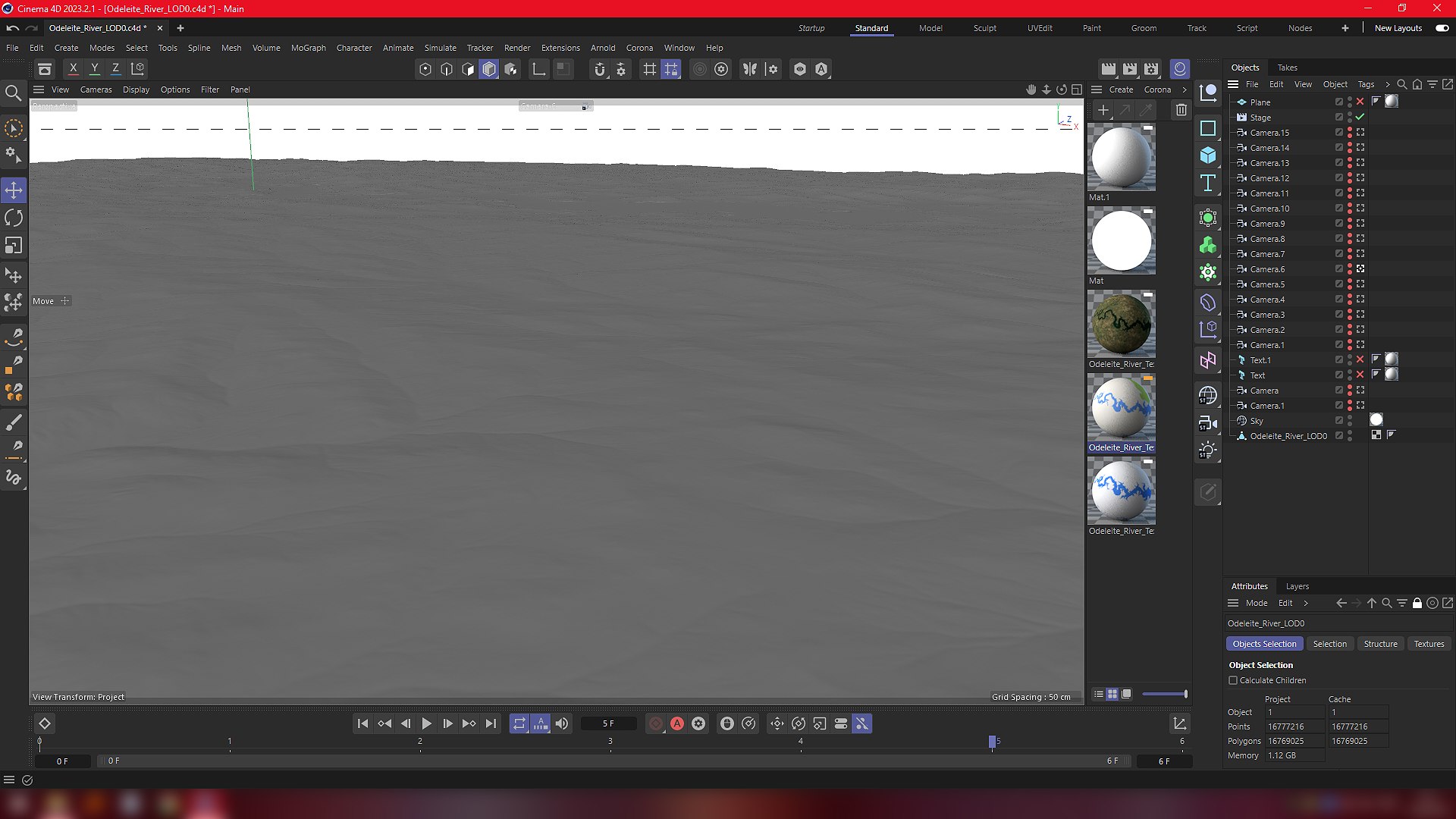This screenshot has height=819, width=1456.
Task: Open the File menu
Action: (12, 48)
